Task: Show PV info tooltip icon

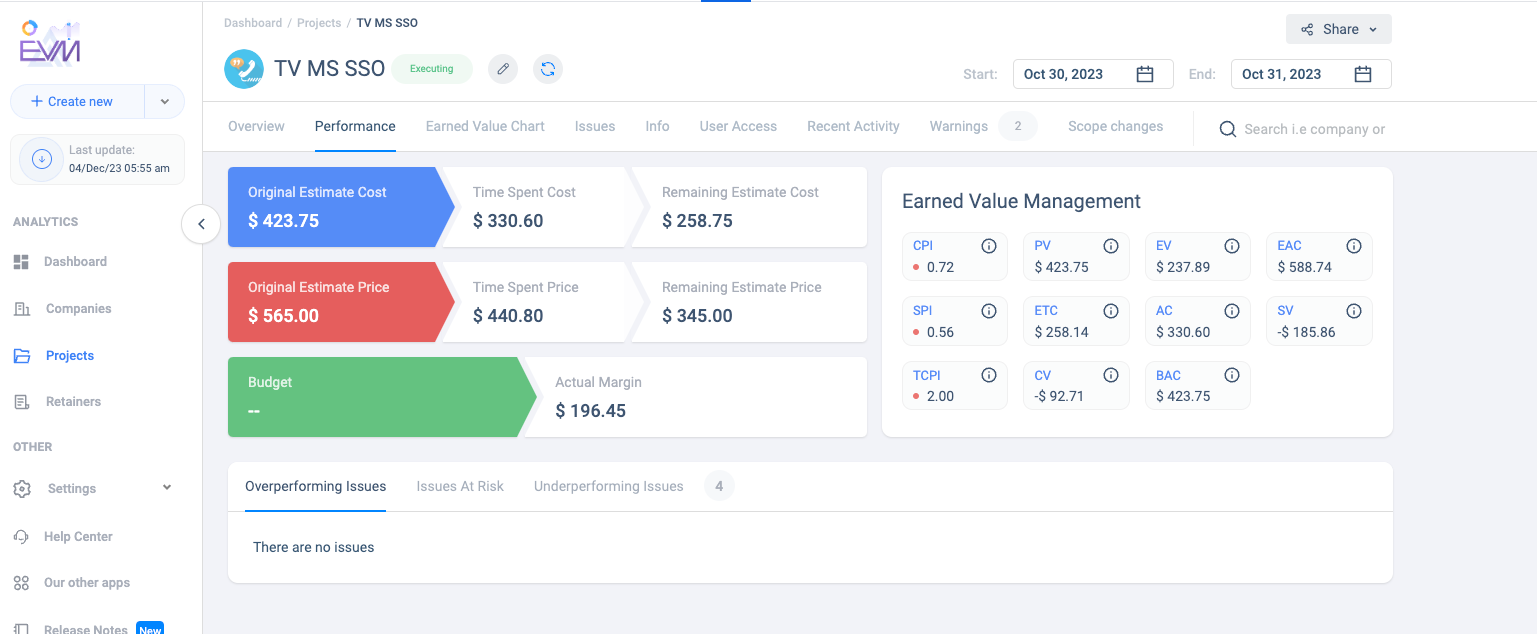Action: pyautogui.click(x=1110, y=246)
